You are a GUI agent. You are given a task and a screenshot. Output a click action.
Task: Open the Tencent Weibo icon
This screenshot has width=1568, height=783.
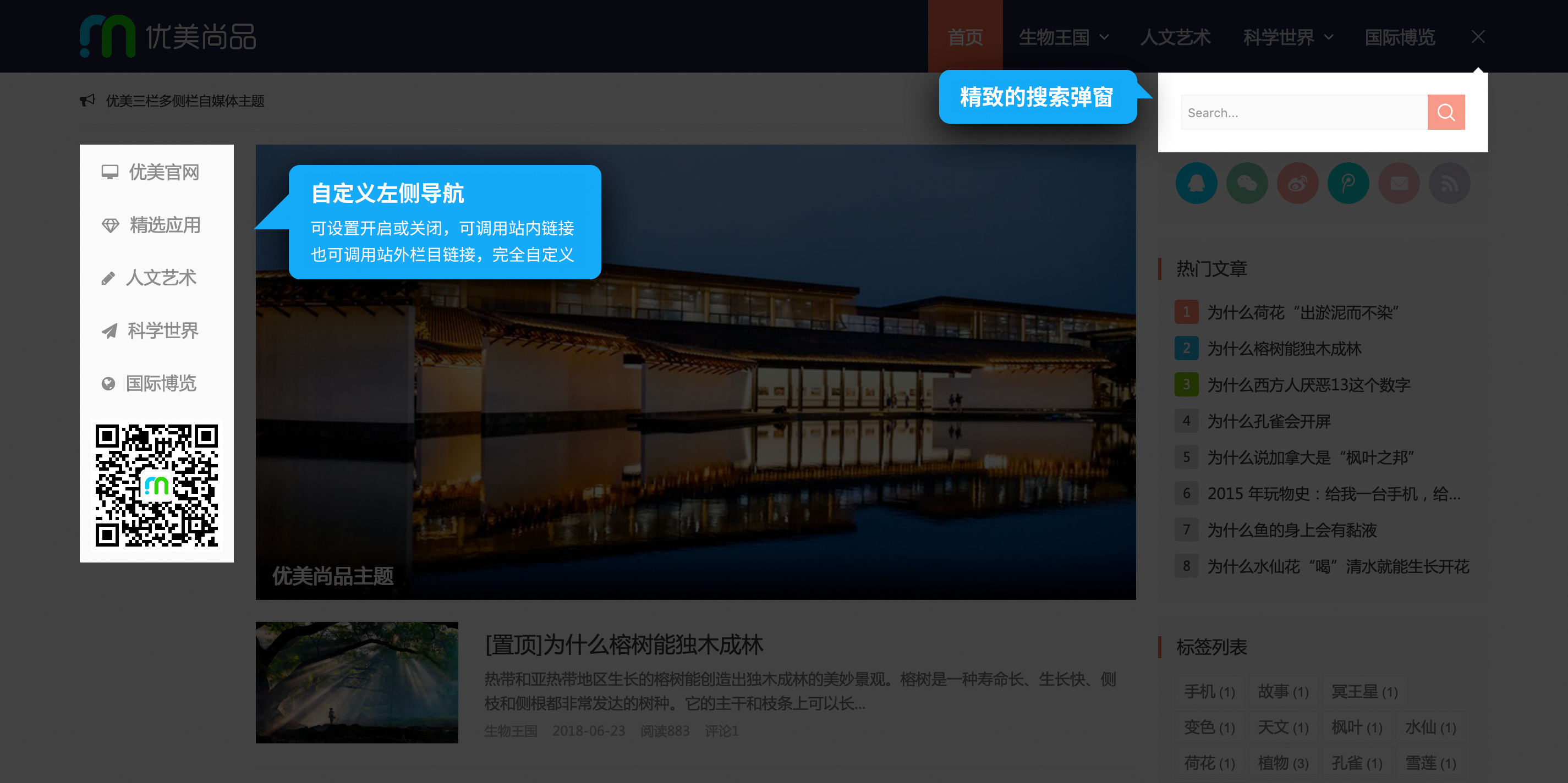tap(1347, 183)
